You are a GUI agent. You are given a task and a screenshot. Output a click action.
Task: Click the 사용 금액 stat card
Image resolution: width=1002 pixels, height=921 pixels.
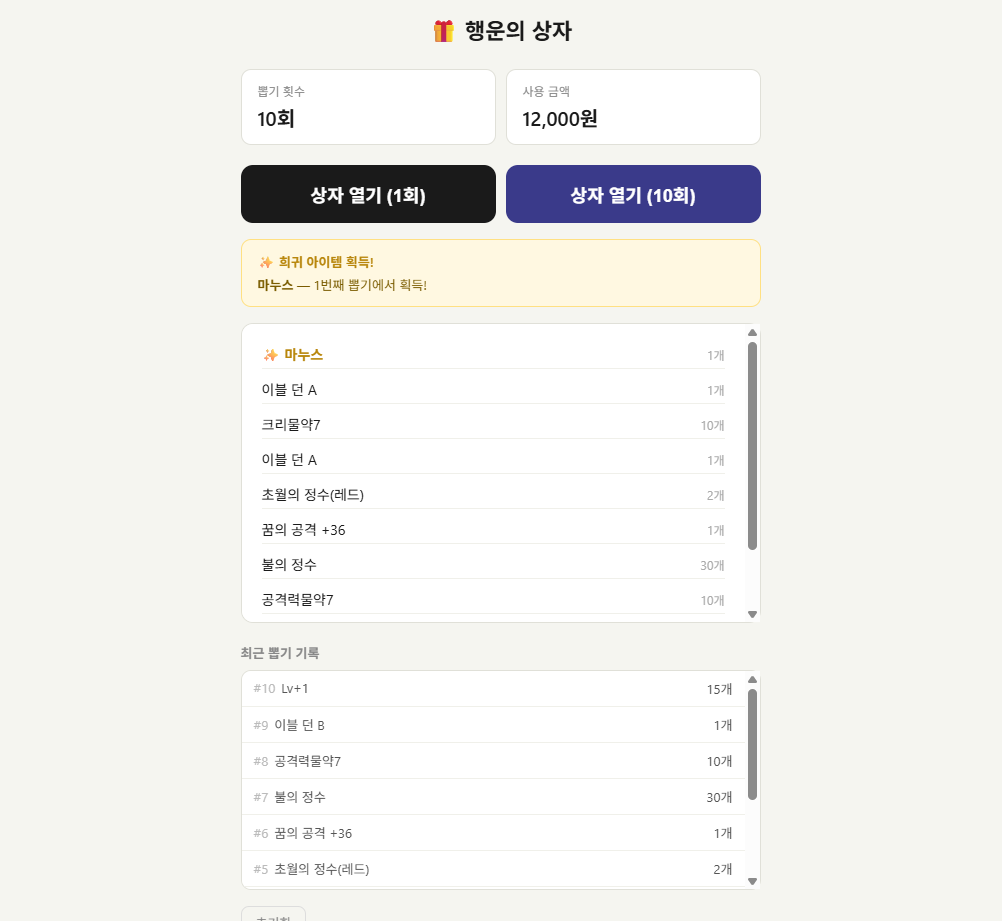coord(633,107)
